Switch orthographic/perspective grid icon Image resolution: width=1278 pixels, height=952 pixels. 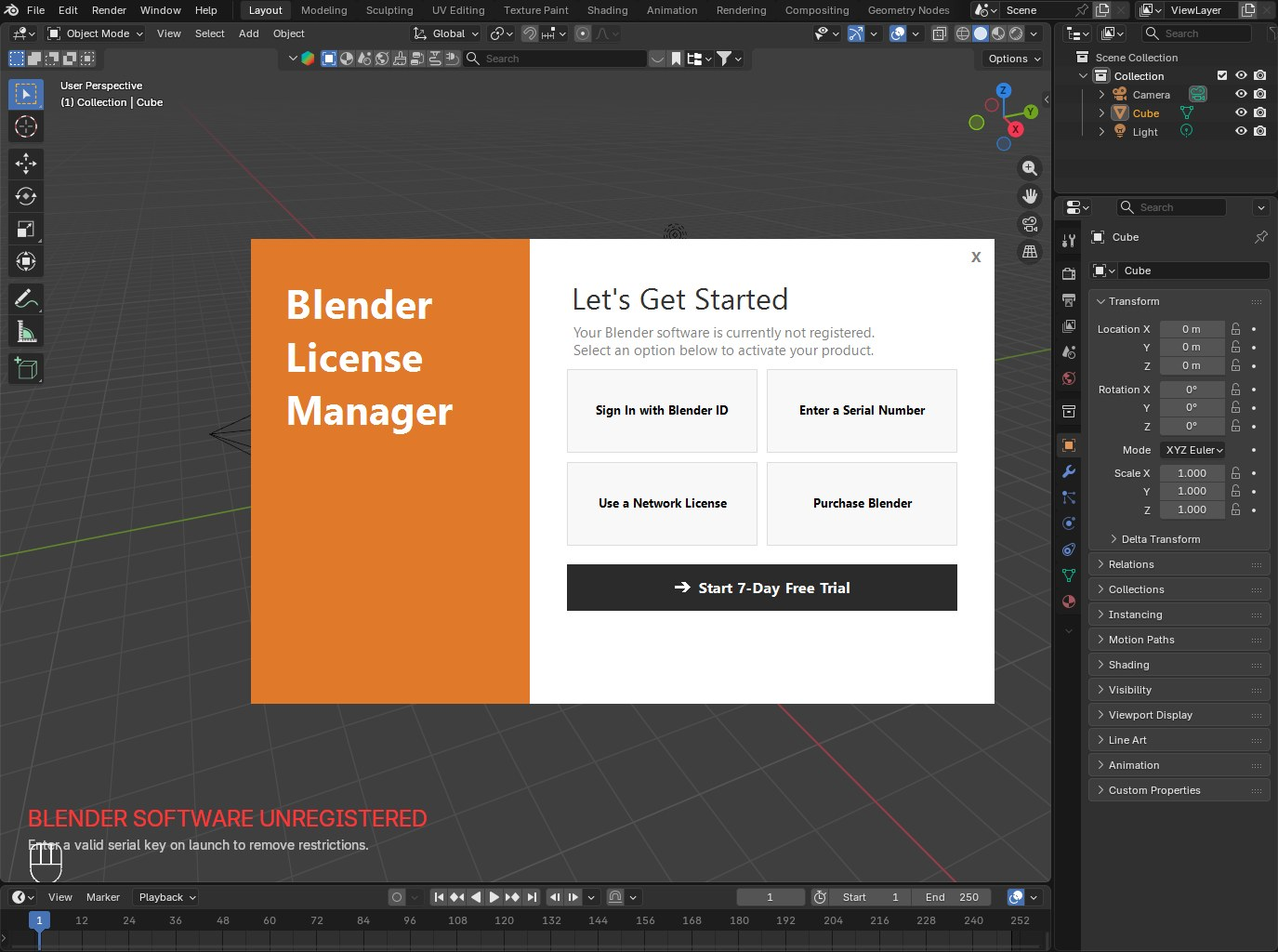click(x=1030, y=252)
